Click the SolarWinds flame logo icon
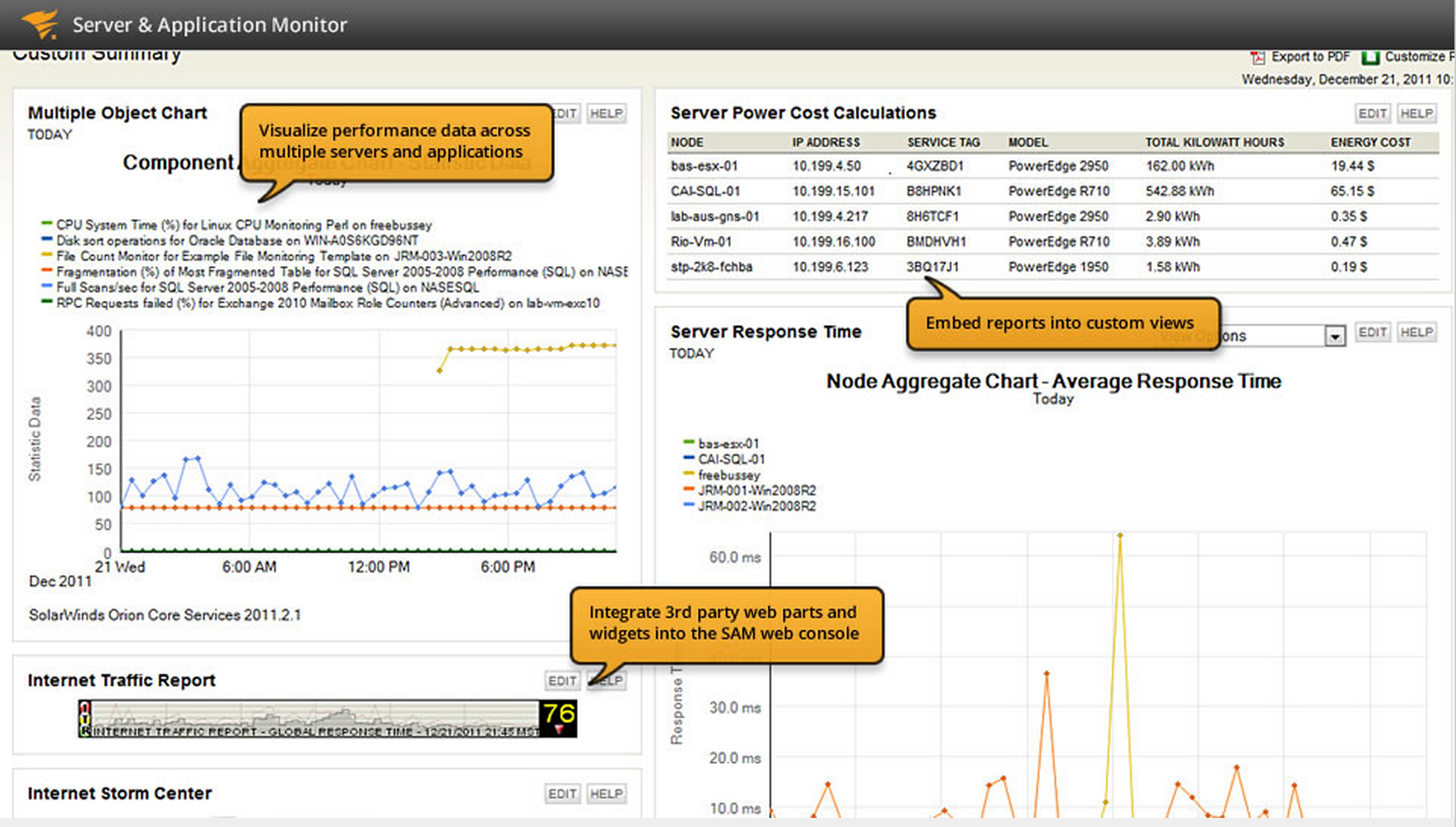 pos(41,23)
